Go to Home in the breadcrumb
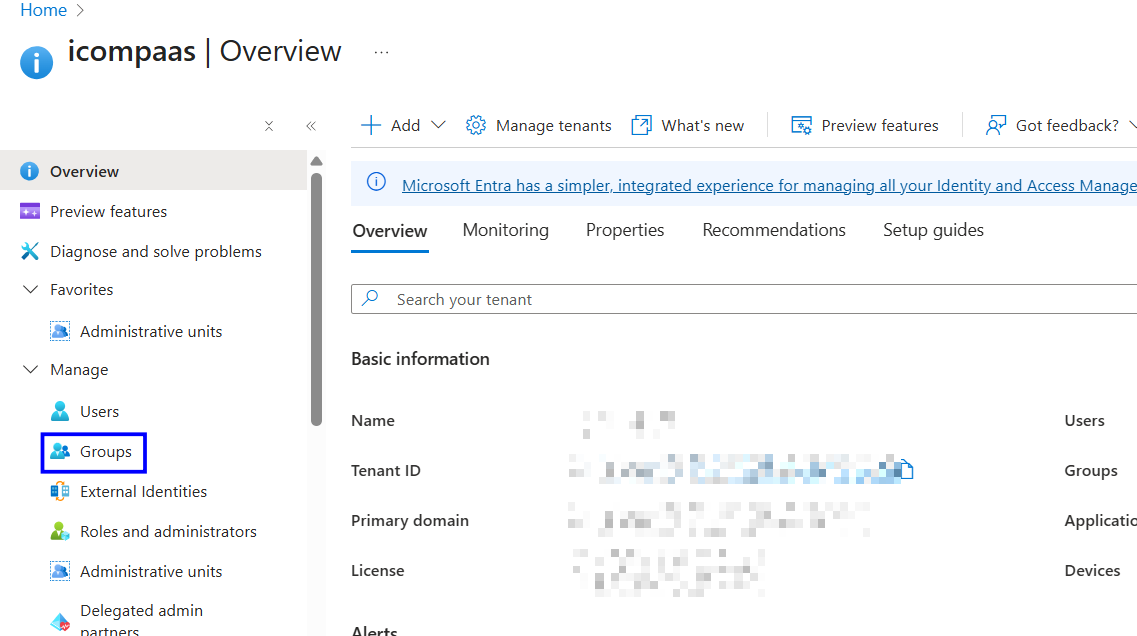This screenshot has width=1137, height=636. pos(43,10)
